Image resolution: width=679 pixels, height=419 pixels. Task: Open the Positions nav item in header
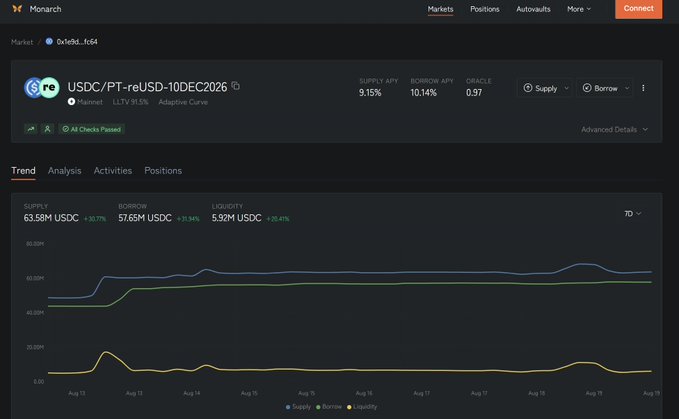click(485, 9)
